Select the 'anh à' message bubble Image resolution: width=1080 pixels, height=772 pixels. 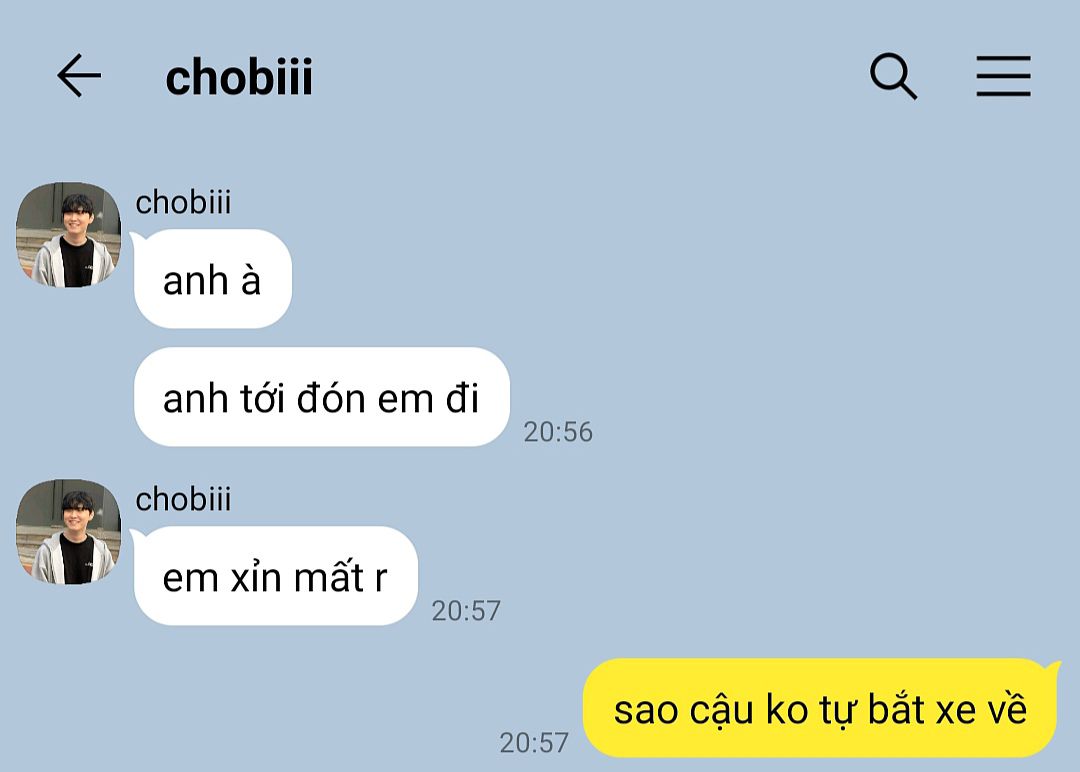point(212,279)
